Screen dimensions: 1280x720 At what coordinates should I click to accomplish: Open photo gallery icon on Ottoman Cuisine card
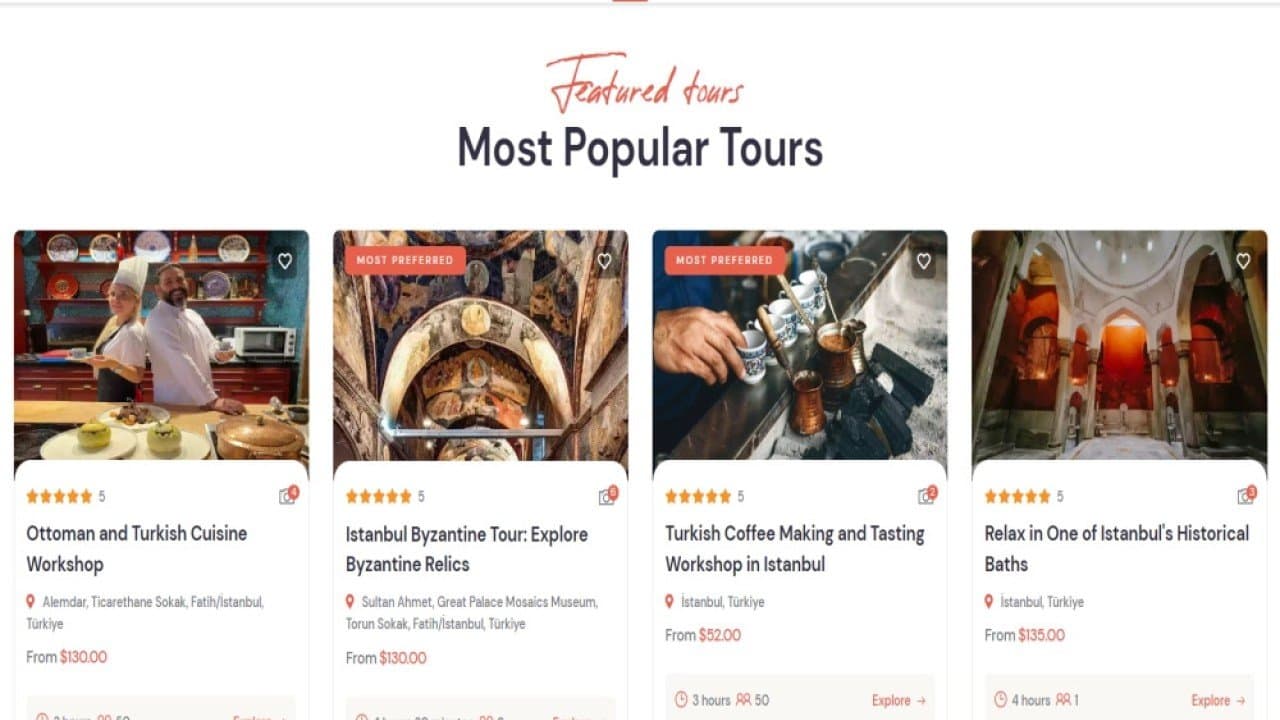pyautogui.click(x=288, y=496)
